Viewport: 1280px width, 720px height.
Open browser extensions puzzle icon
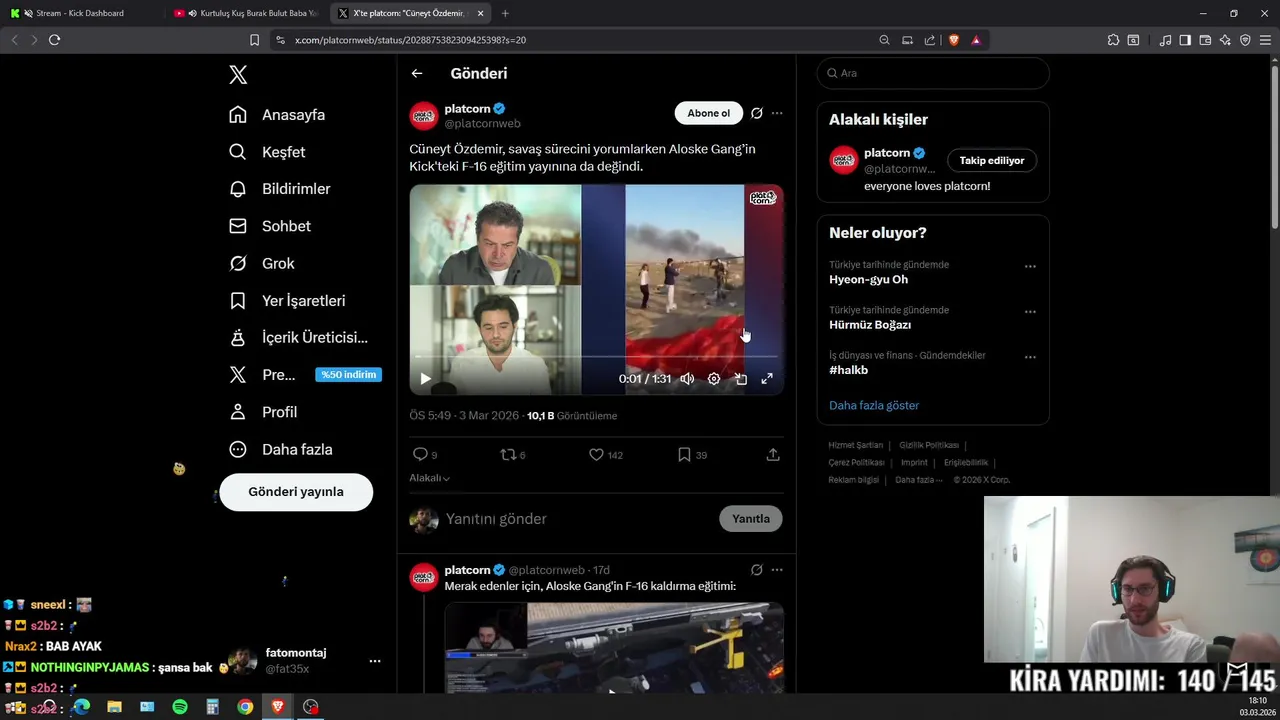tap(1113, 40)
